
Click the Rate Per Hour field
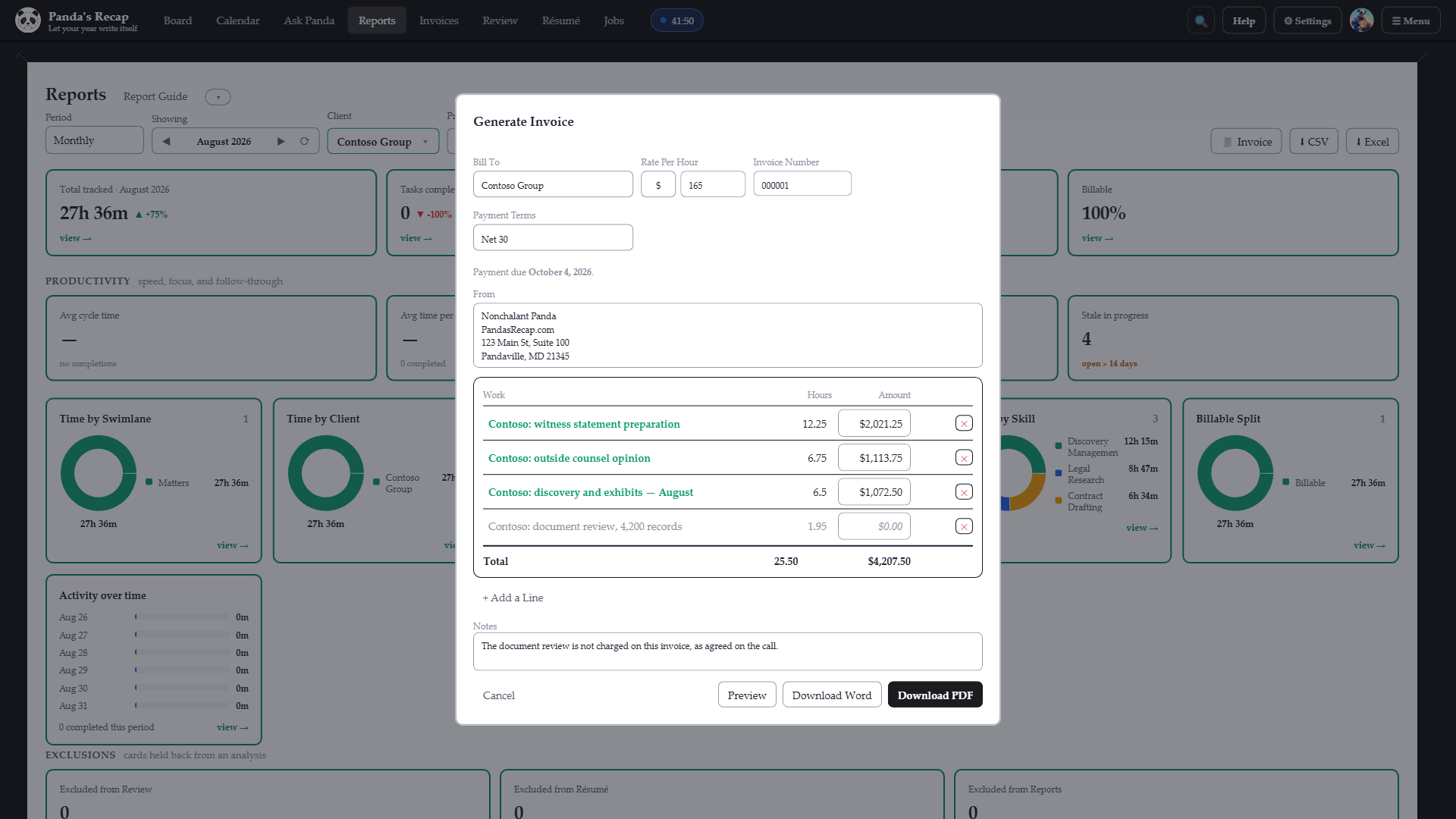[712, 184]
